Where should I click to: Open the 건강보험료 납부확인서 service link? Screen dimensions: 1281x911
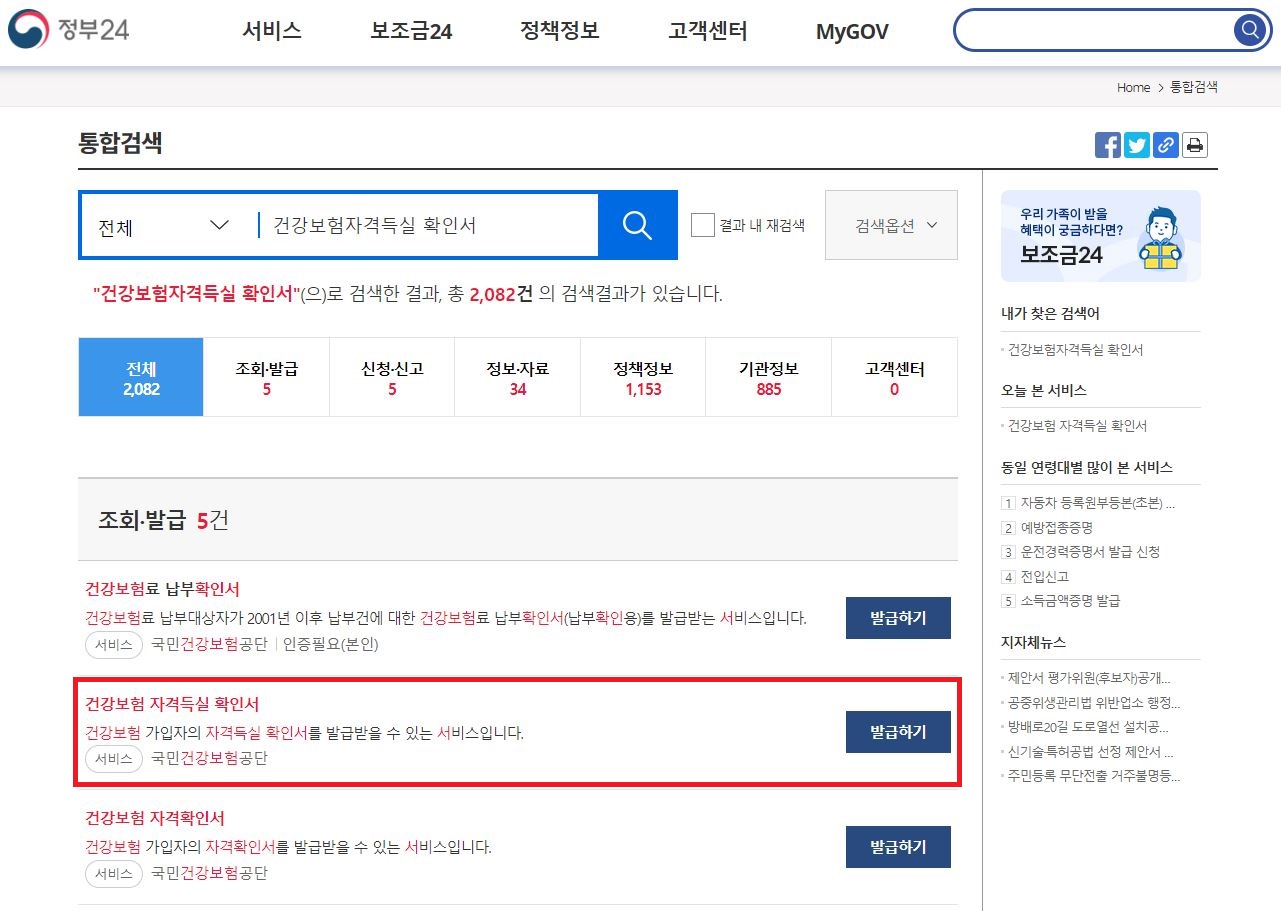(x=166, y=590)
